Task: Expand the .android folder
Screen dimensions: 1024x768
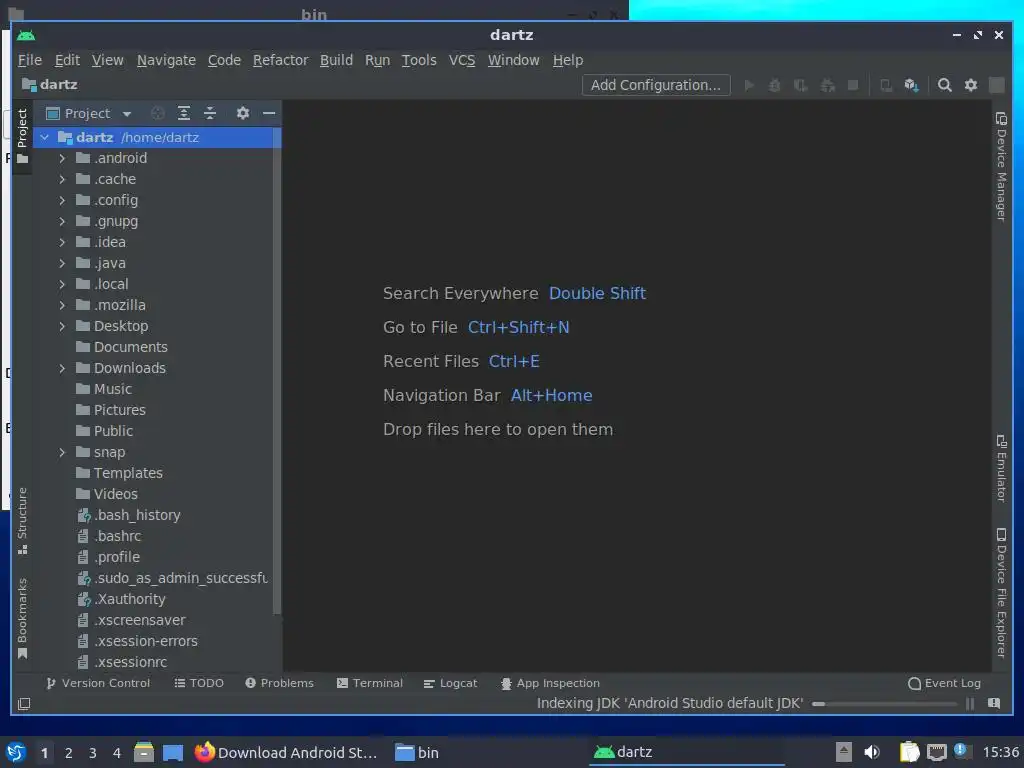Action: point(62,158)
